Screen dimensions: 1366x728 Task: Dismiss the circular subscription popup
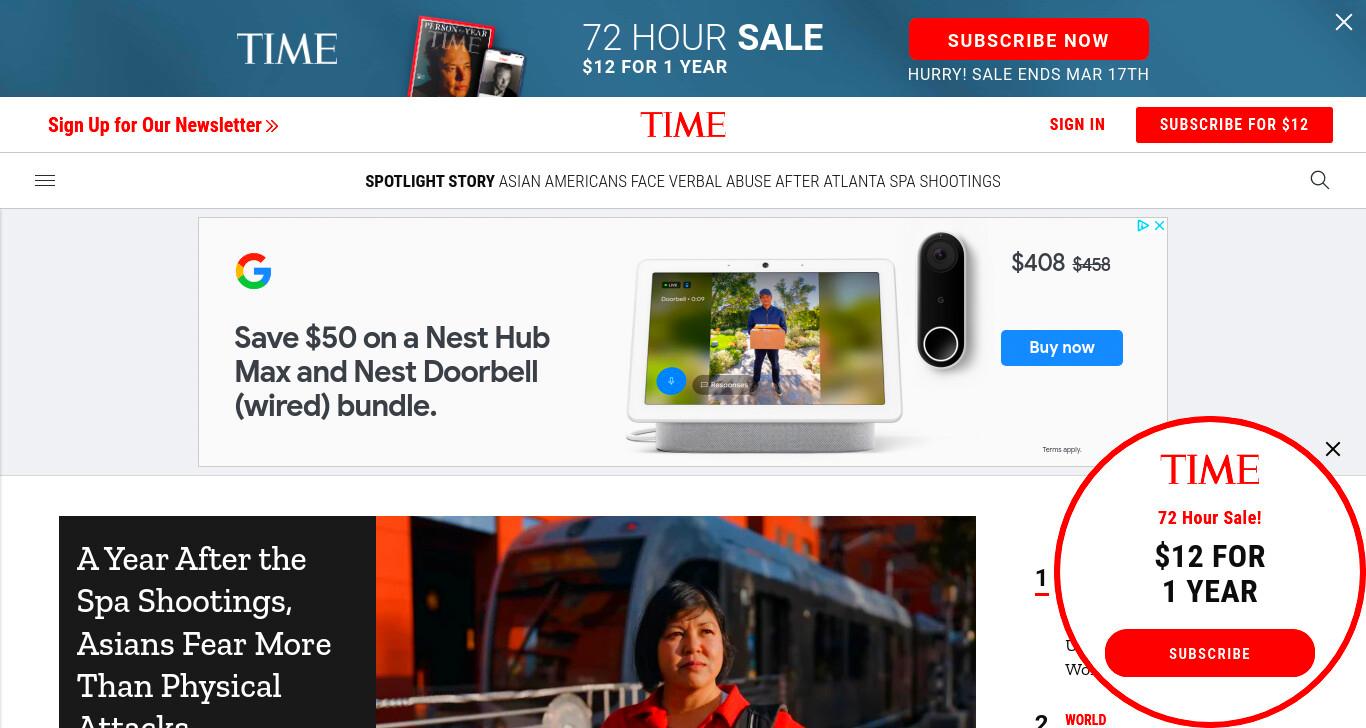[x=1333, y=449]
